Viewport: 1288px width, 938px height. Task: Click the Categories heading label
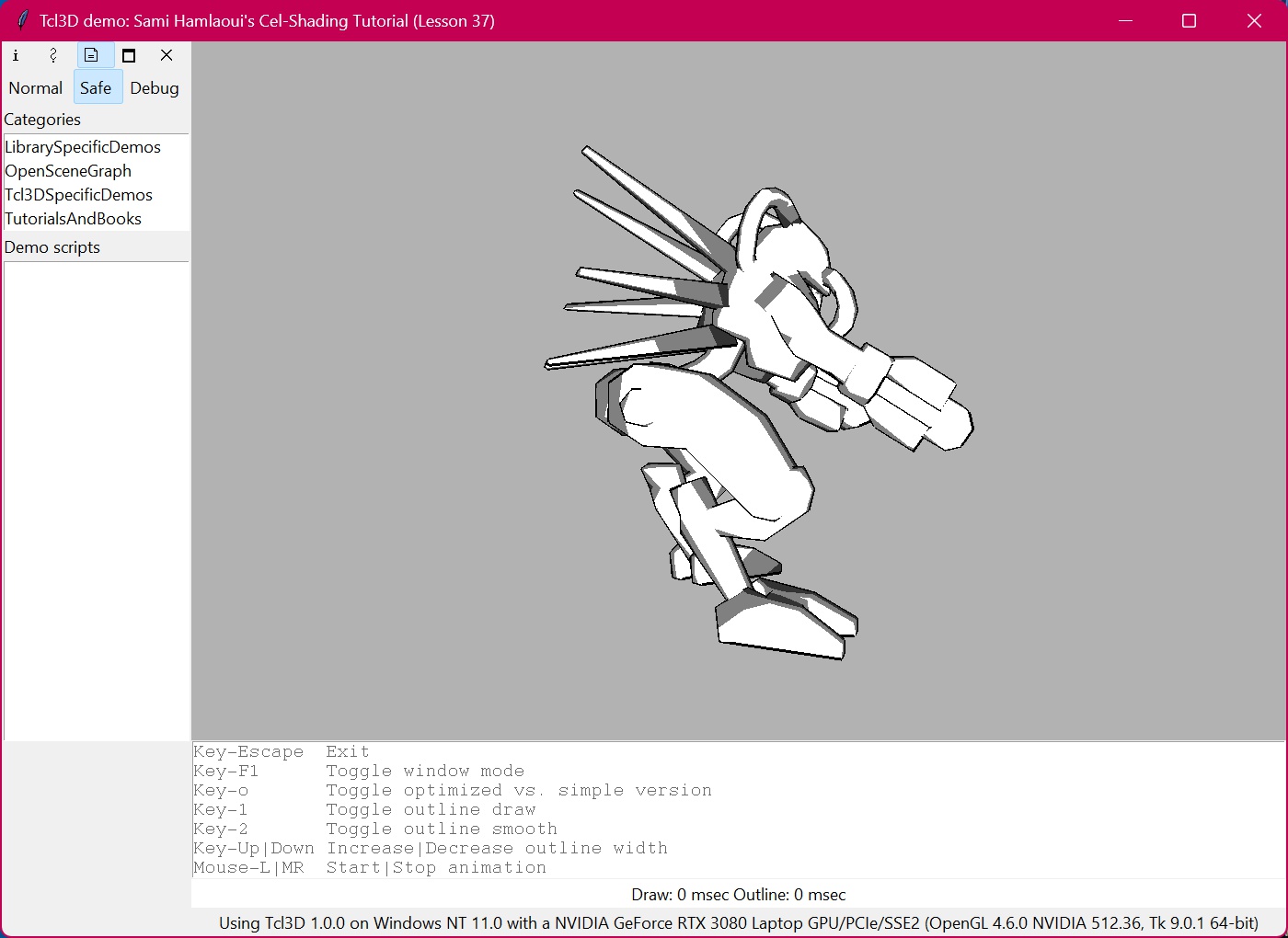pos(42,120)
